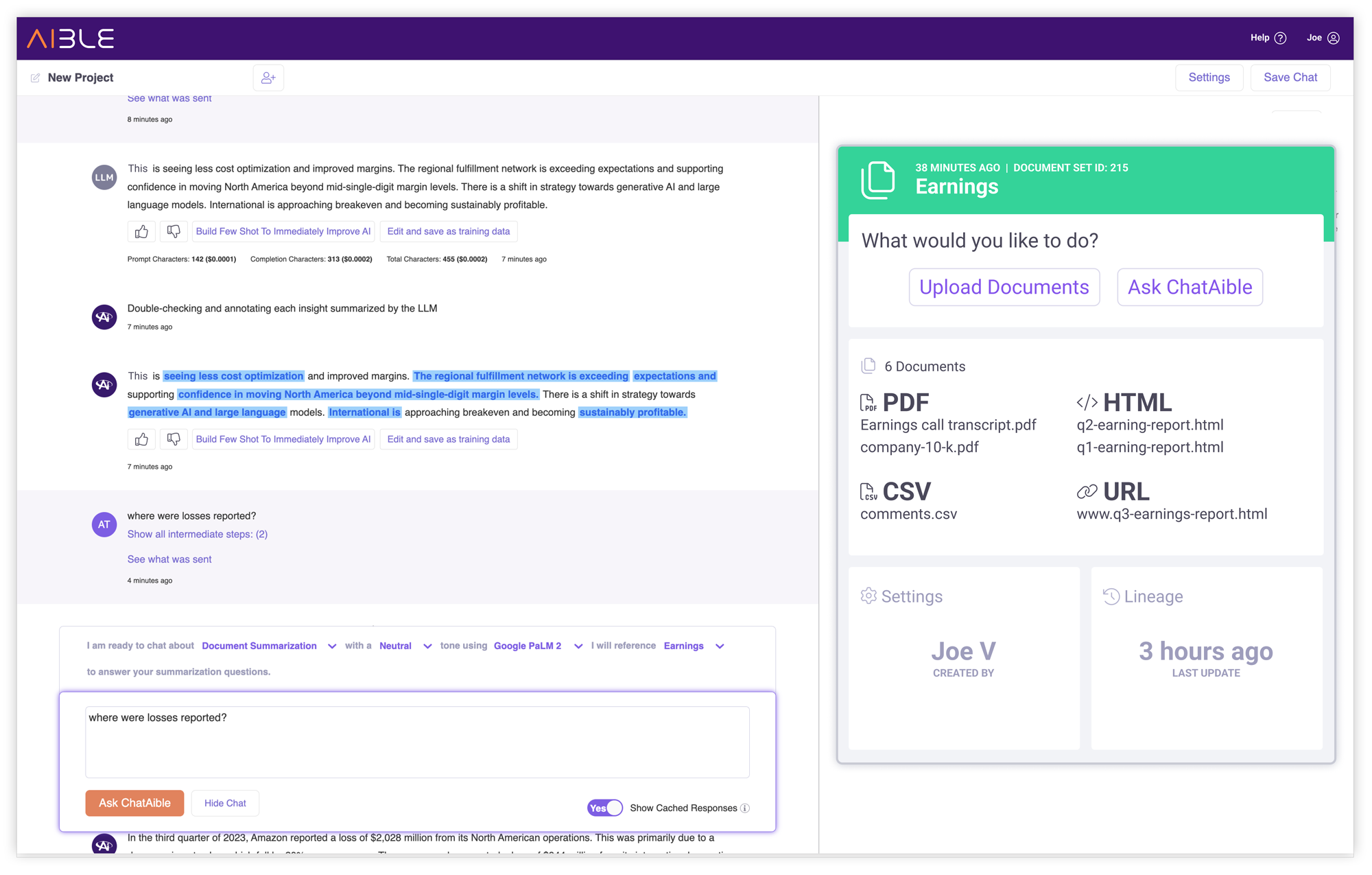Open the Earnings reference dropdown
Screen dimensions: 1372x875
(x=694, y=646)
